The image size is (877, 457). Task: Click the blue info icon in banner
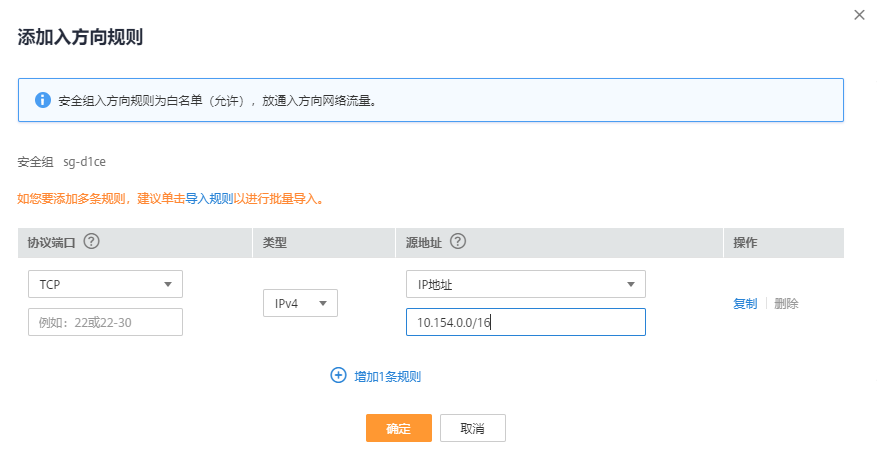(x=43, y=100)
